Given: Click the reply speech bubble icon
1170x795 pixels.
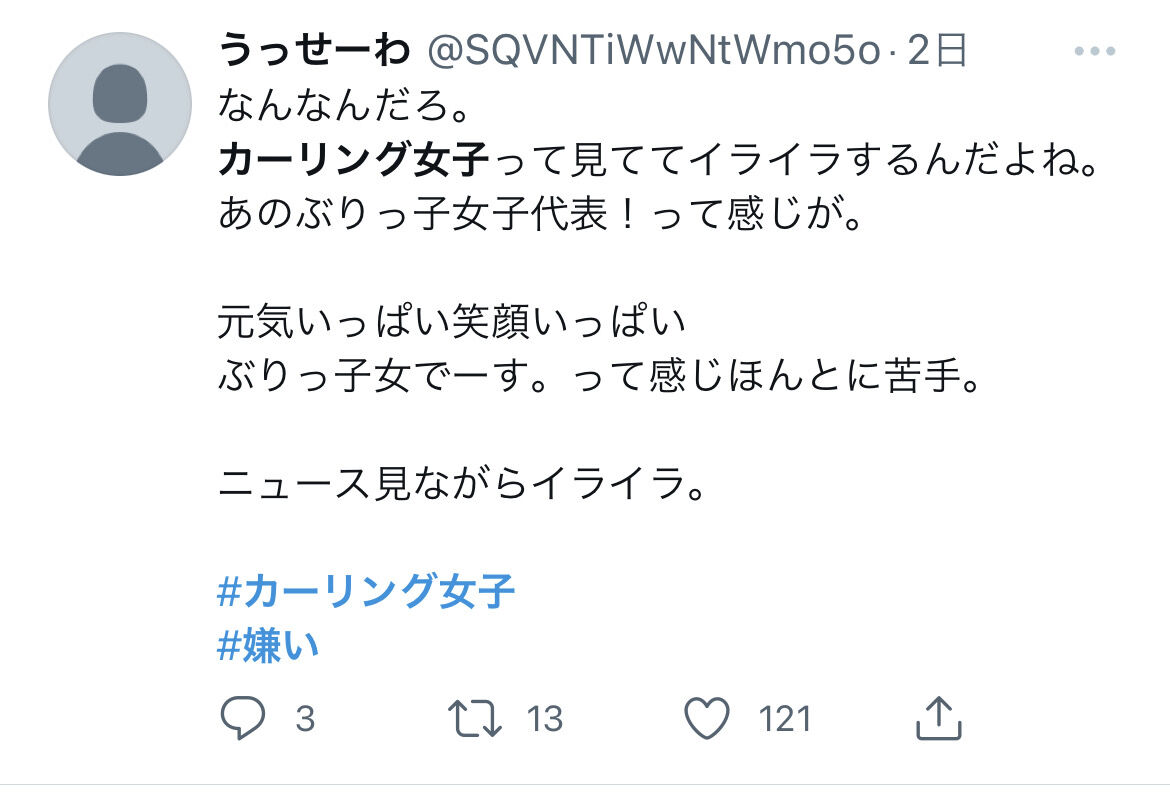Looking at the screenshot, I should coord(243,718).
